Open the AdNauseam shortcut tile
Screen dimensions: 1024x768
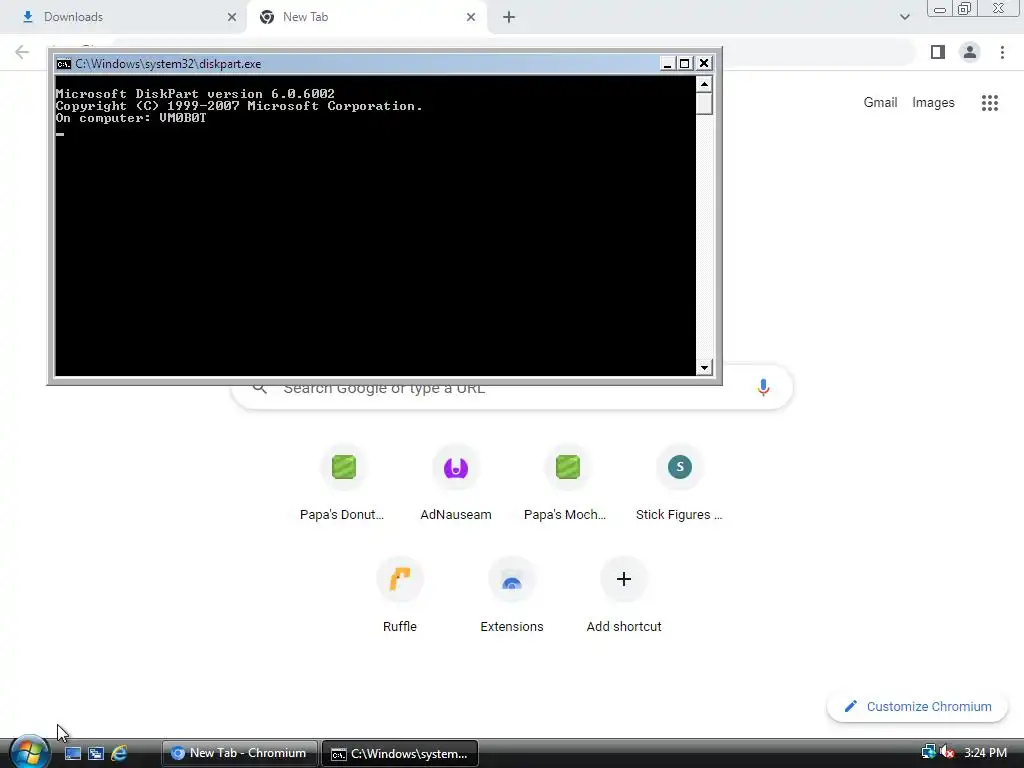point(456,484)
